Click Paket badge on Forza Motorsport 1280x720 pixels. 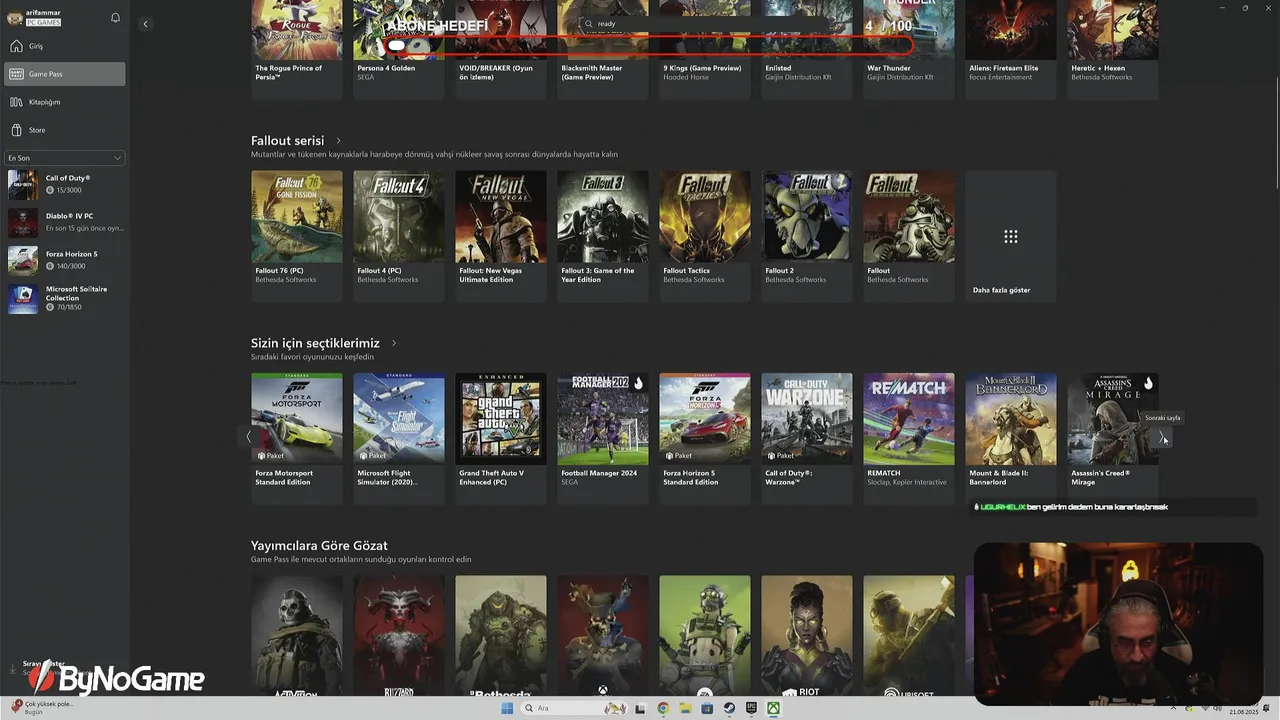(x=270, y=455)
